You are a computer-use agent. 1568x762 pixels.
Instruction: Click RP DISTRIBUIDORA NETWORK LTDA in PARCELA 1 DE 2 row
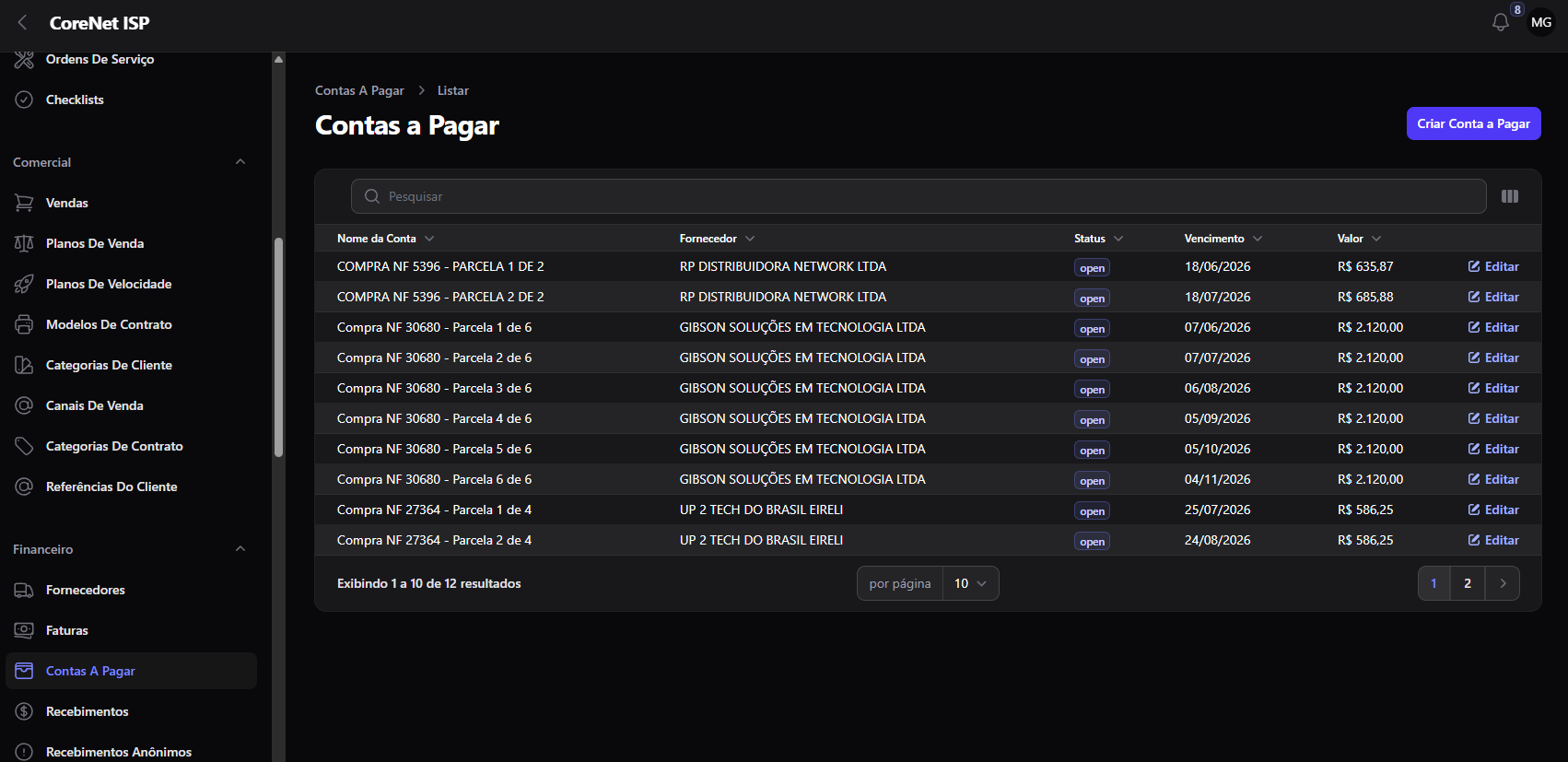783,266
